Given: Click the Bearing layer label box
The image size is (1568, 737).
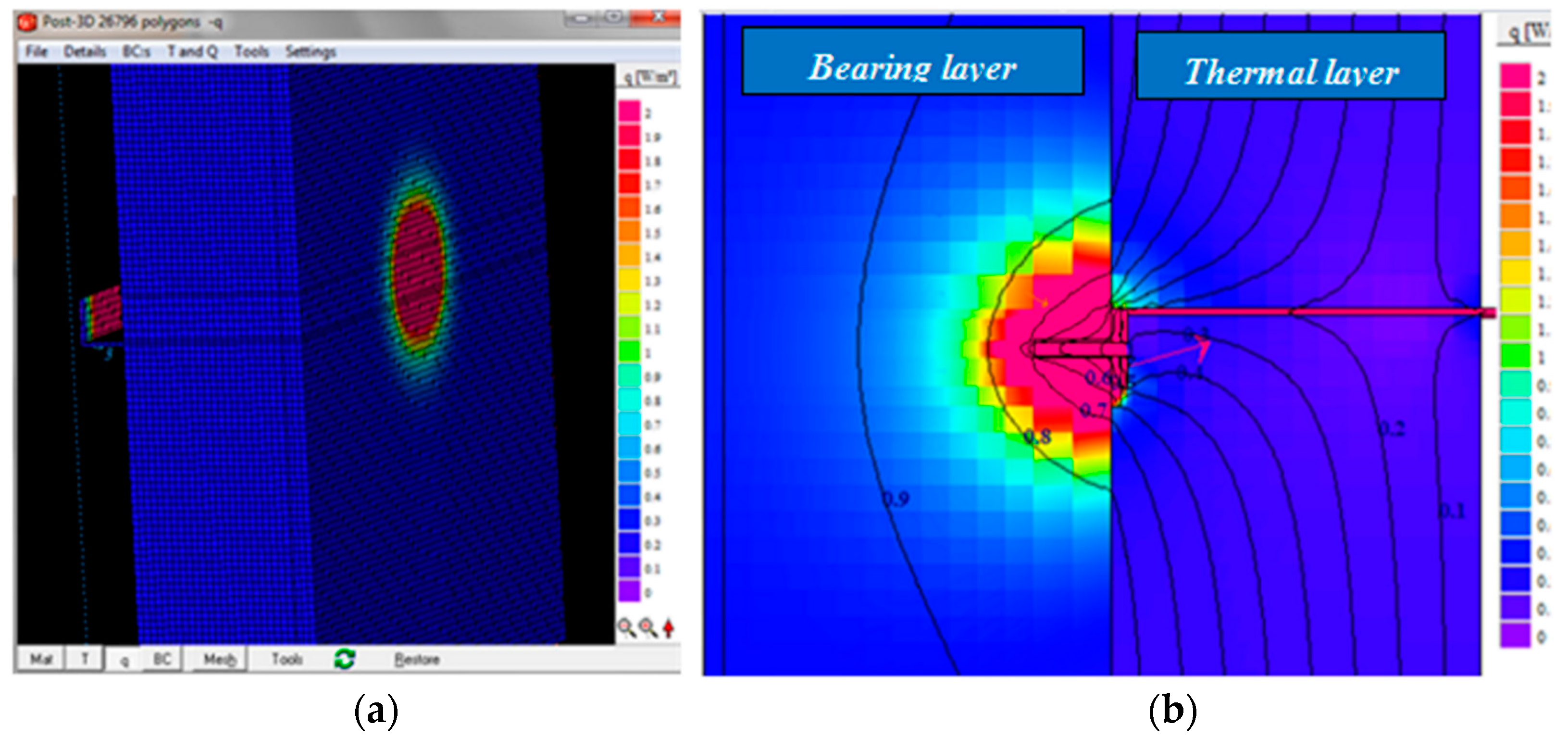Looking at the screenshot, I should click(x=912, y=62).
